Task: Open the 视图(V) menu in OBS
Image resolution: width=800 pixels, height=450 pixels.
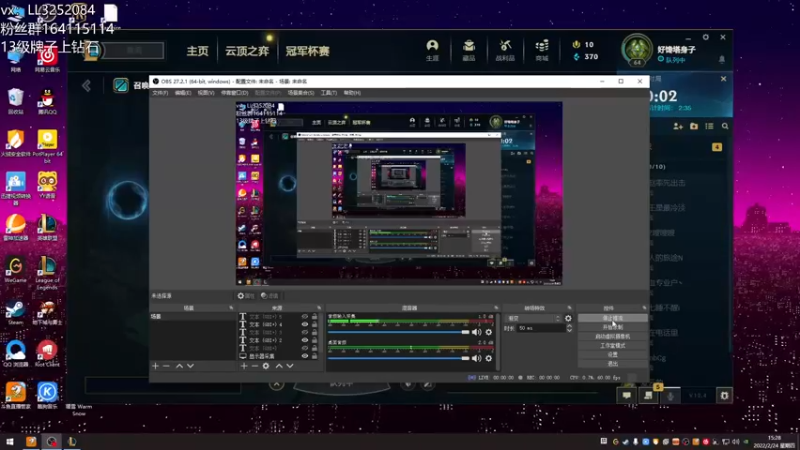Action: point(206,93)
